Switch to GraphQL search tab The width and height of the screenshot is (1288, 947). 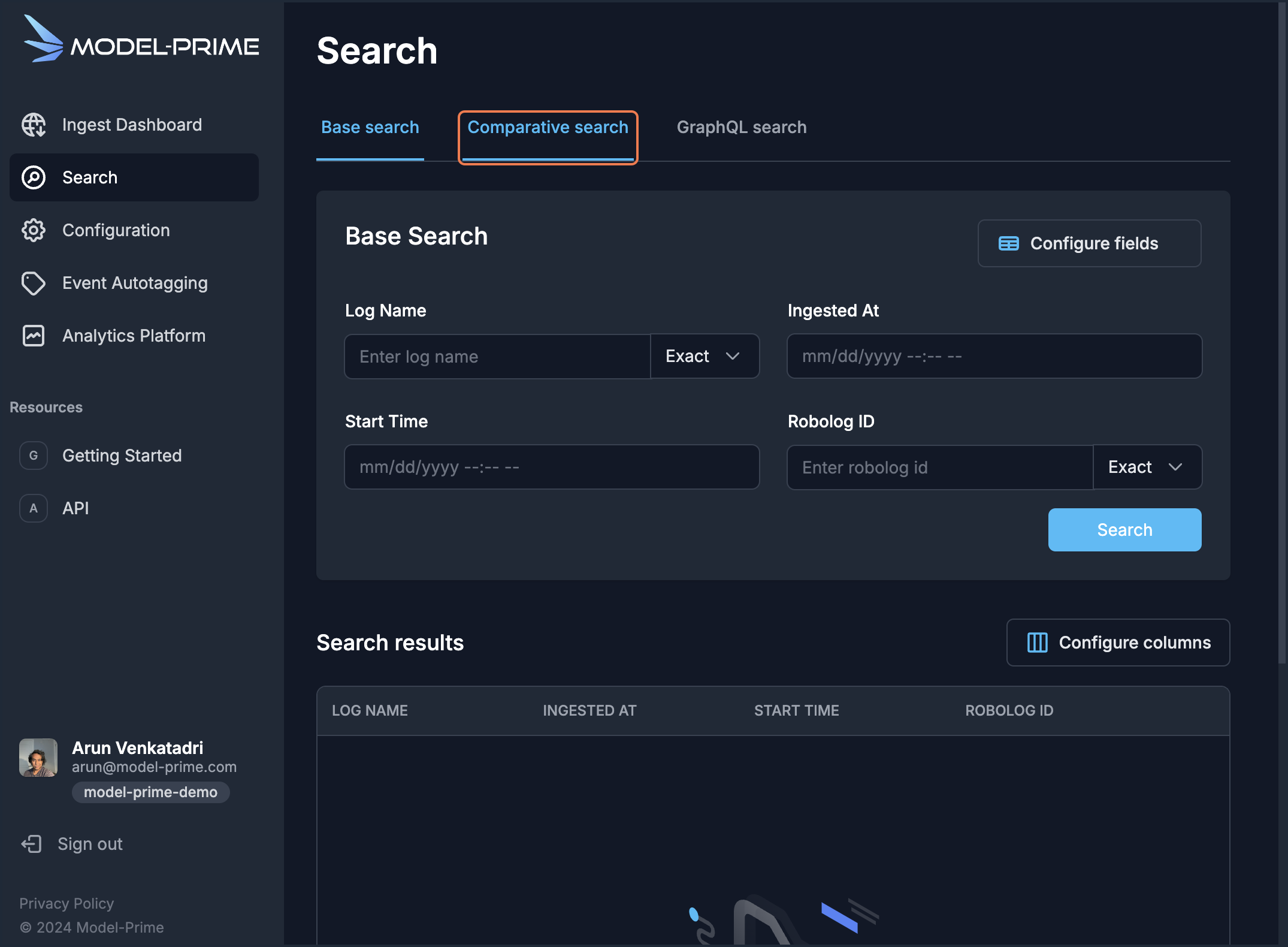pyautogui.click(x=741, y=127)
